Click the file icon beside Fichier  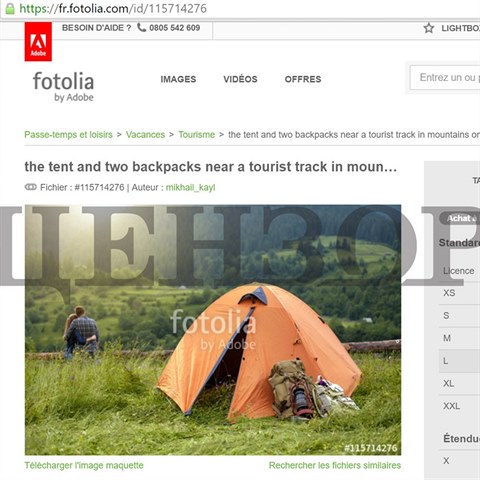click(x=31, y=187)
